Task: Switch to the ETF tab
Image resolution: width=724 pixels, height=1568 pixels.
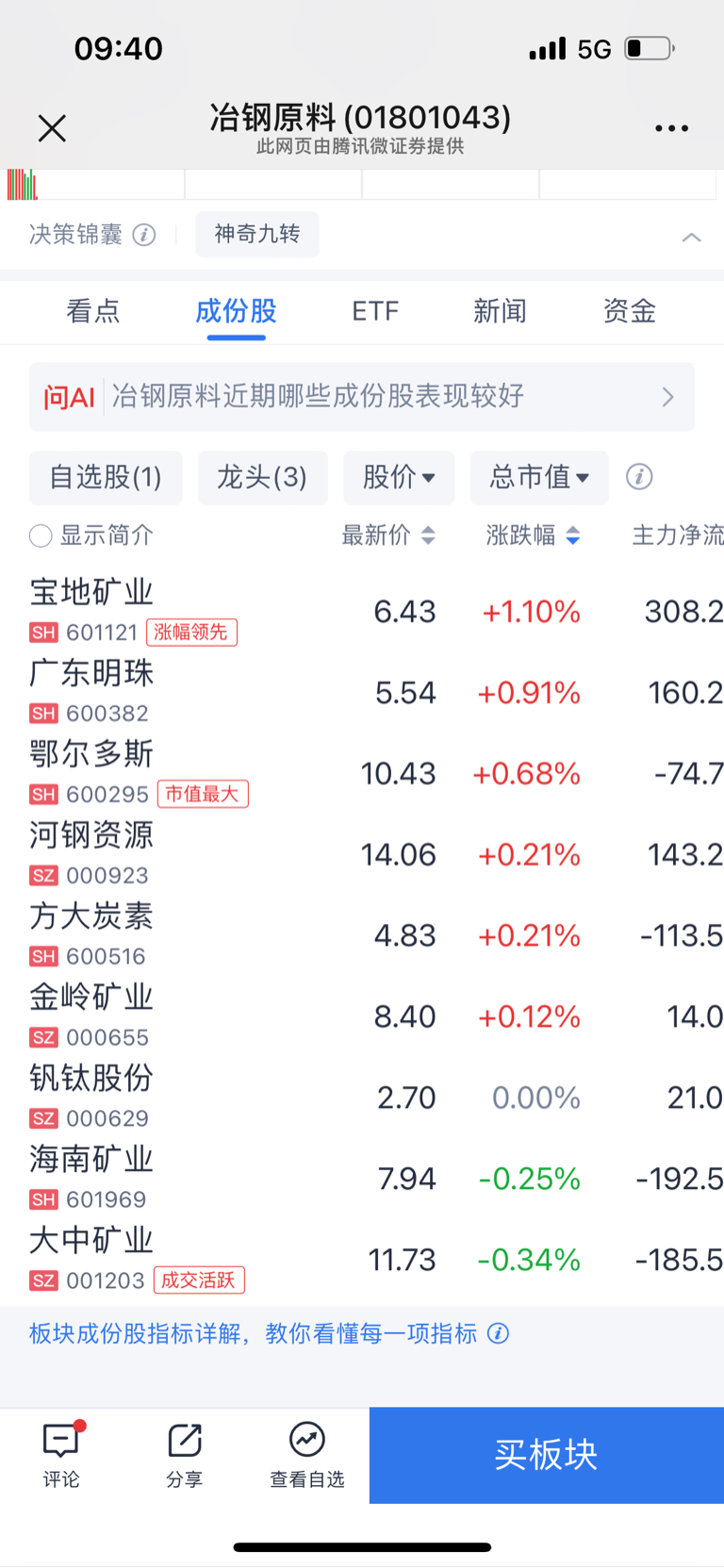Action: pyautogui.click(x=375, y=311)
